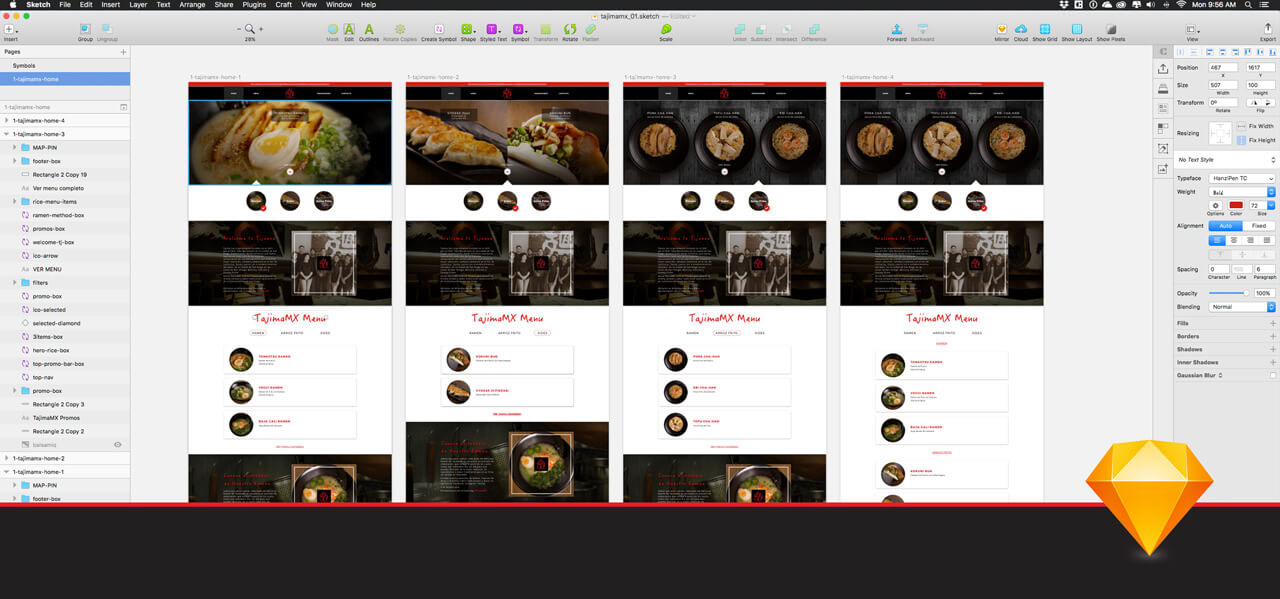Toggle Show Layout in the toolbar
The width and height of the screenshot is (1280, 599).
[x=1077, y=30]
